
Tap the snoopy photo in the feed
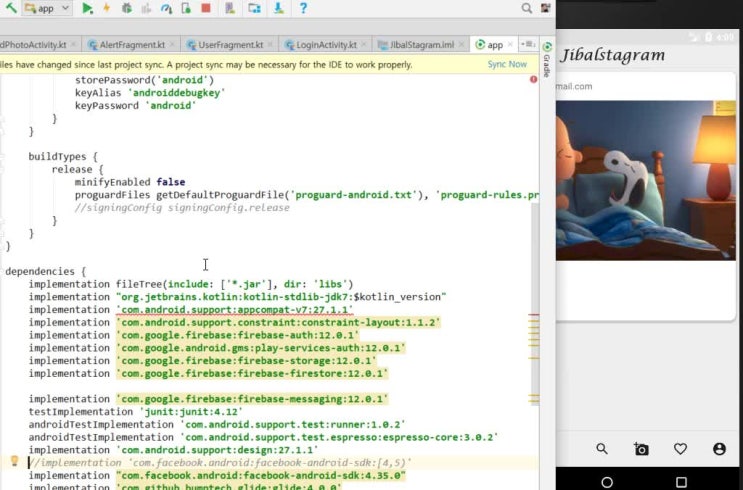point(645,180)
